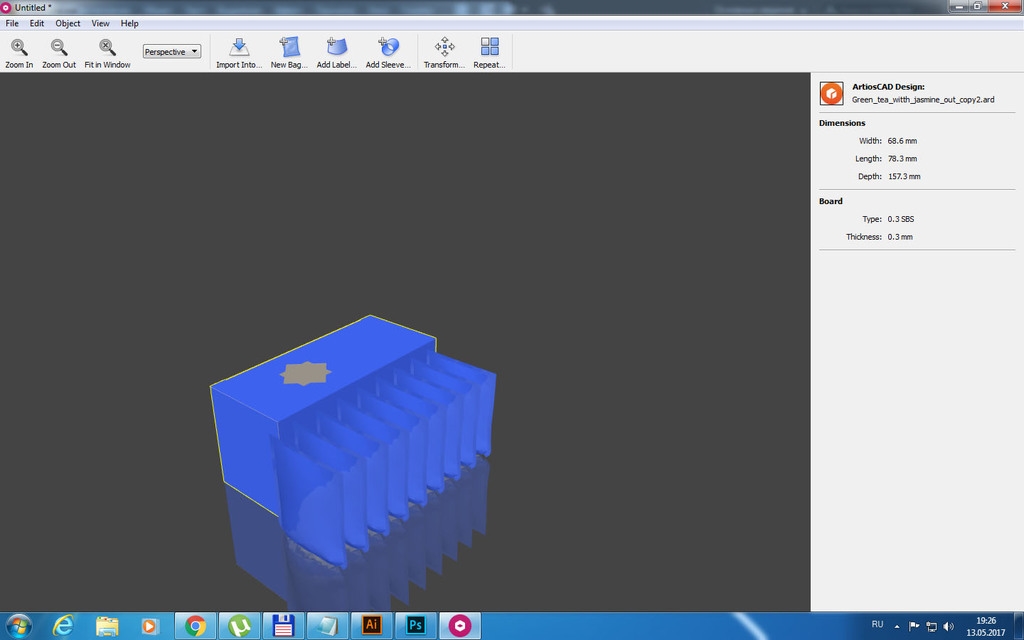Open the Edit menu
This screenshot has height=640, width=1024.
tap(37, 23)
